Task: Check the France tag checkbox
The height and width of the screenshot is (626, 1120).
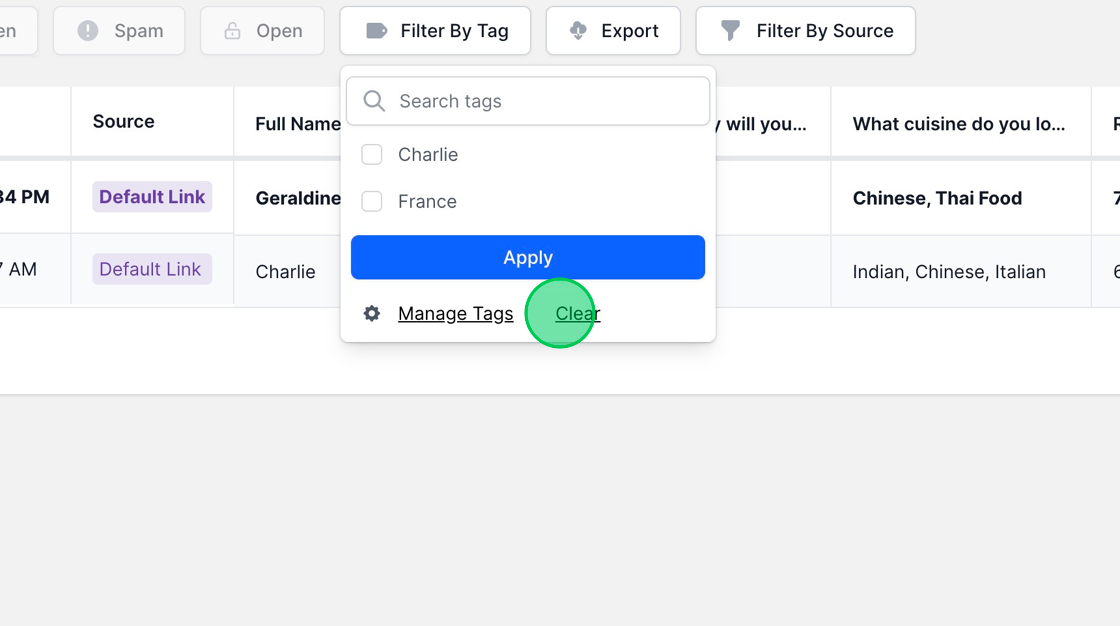Action: [372, 201]
